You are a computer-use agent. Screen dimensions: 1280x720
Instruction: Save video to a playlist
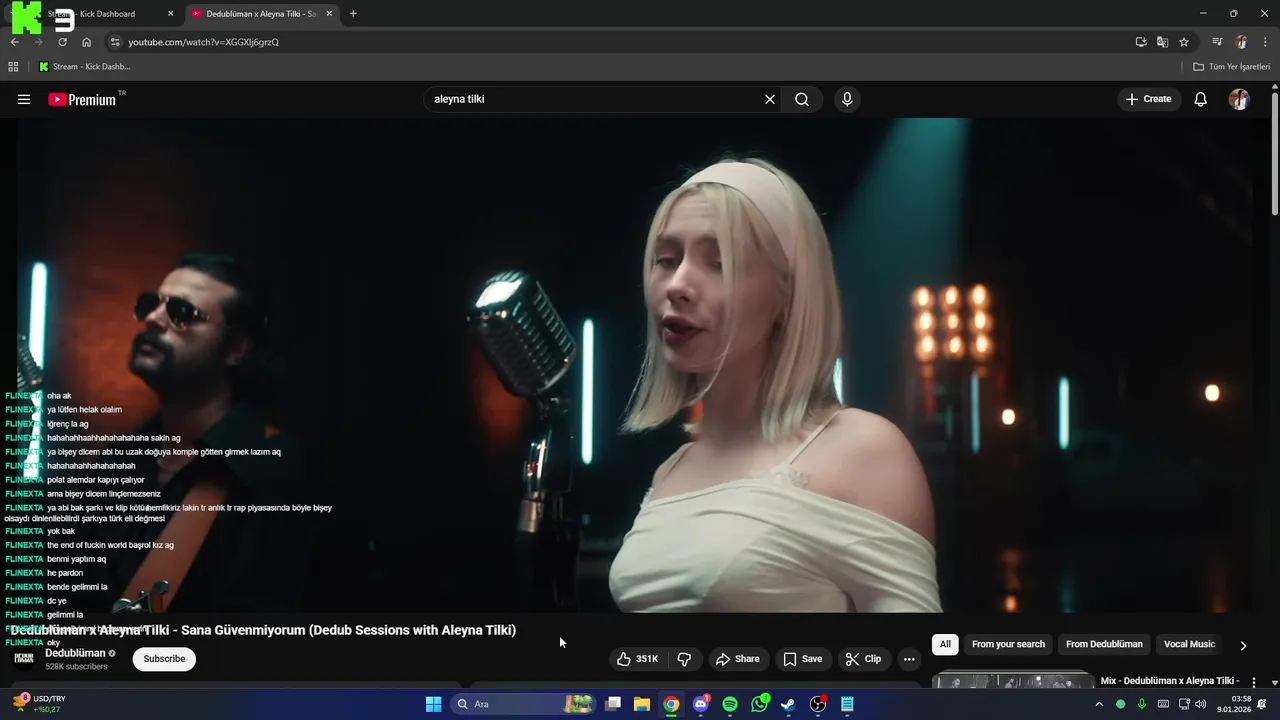pos(803,659)
